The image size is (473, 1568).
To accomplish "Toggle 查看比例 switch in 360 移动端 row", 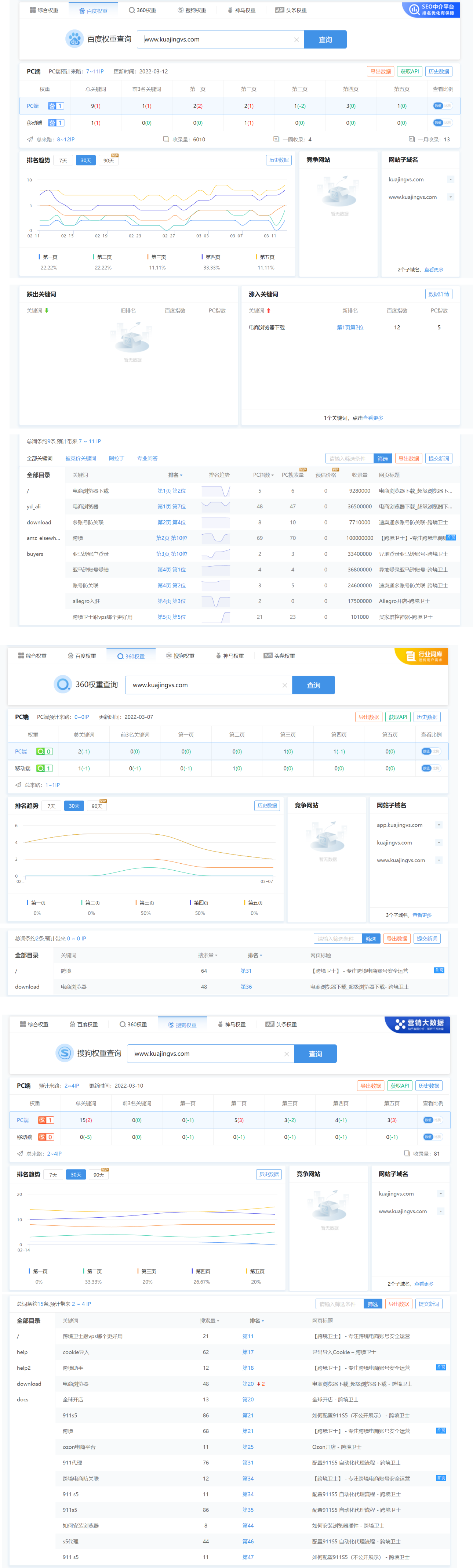I will [430, 768].
